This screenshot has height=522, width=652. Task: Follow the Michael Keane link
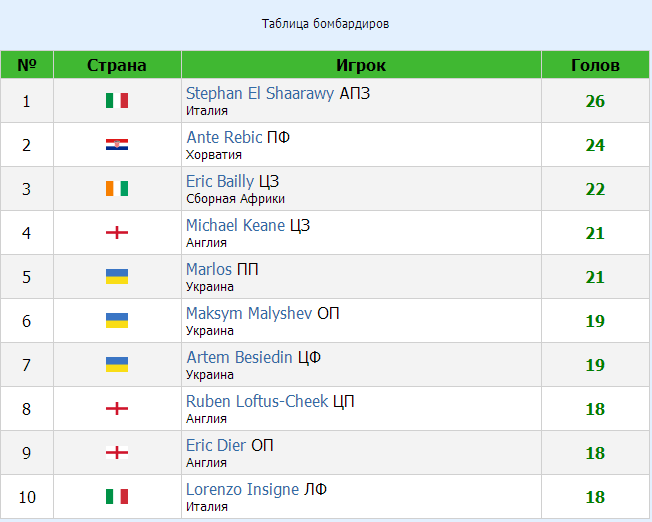click(235, 225)
